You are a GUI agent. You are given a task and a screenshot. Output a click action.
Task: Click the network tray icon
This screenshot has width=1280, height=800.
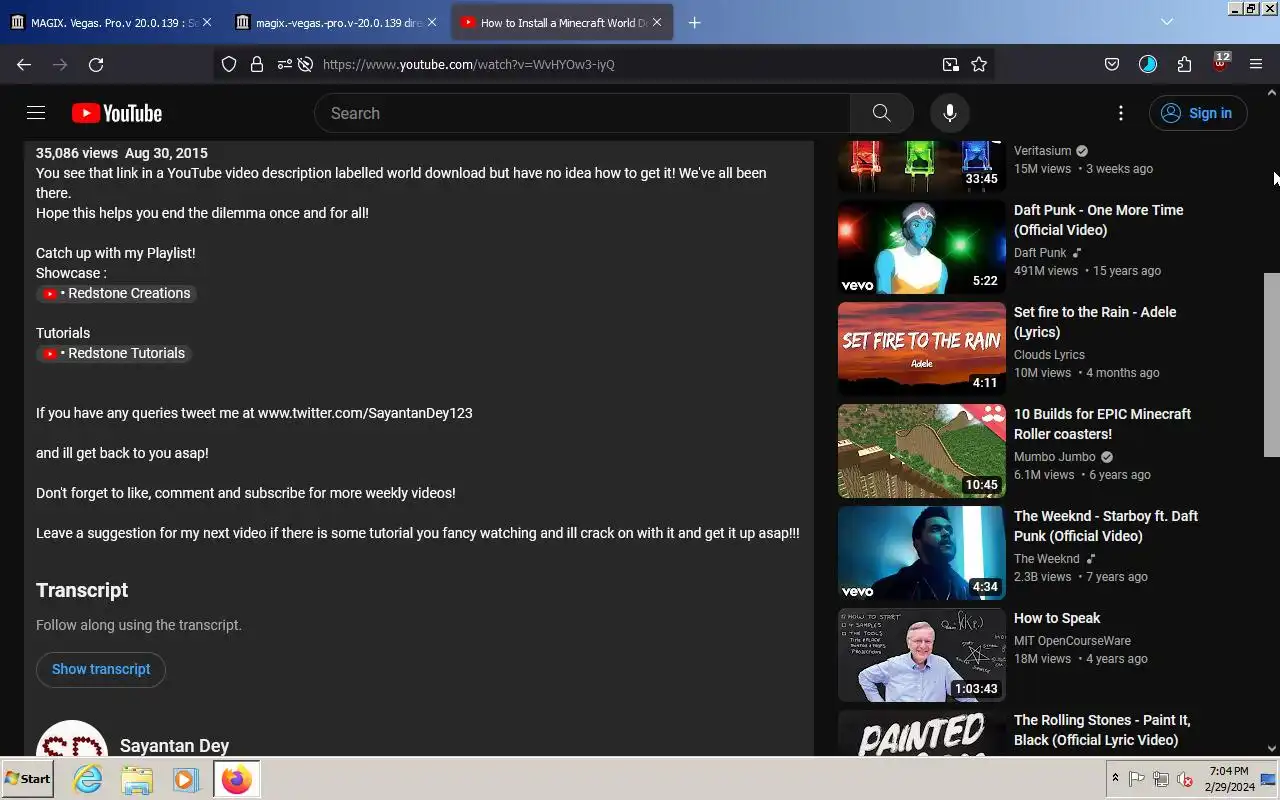1161,779
